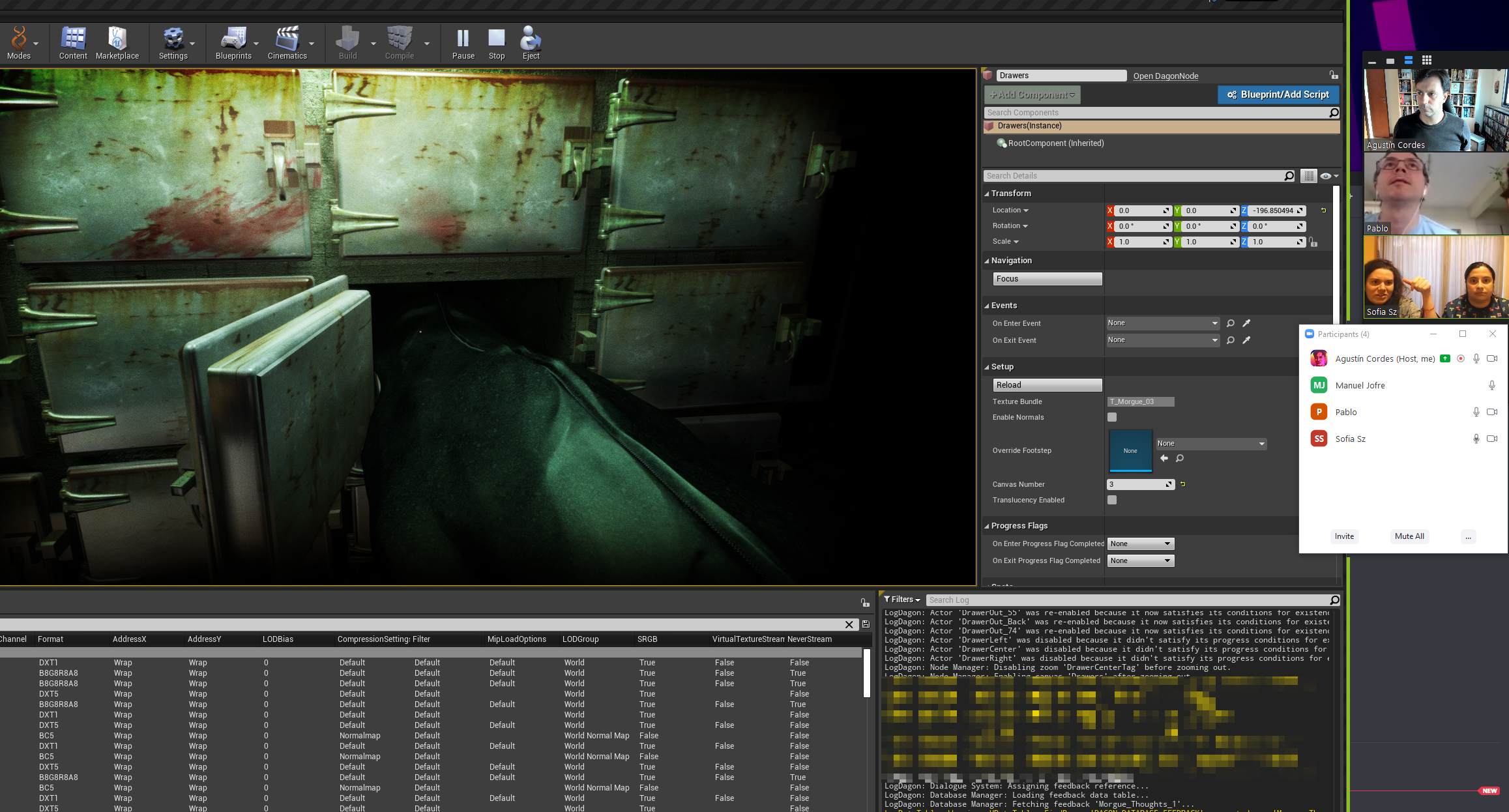Open more options in Participants window
This screenshot has height=812, width=1509.
pos(1468,536)
